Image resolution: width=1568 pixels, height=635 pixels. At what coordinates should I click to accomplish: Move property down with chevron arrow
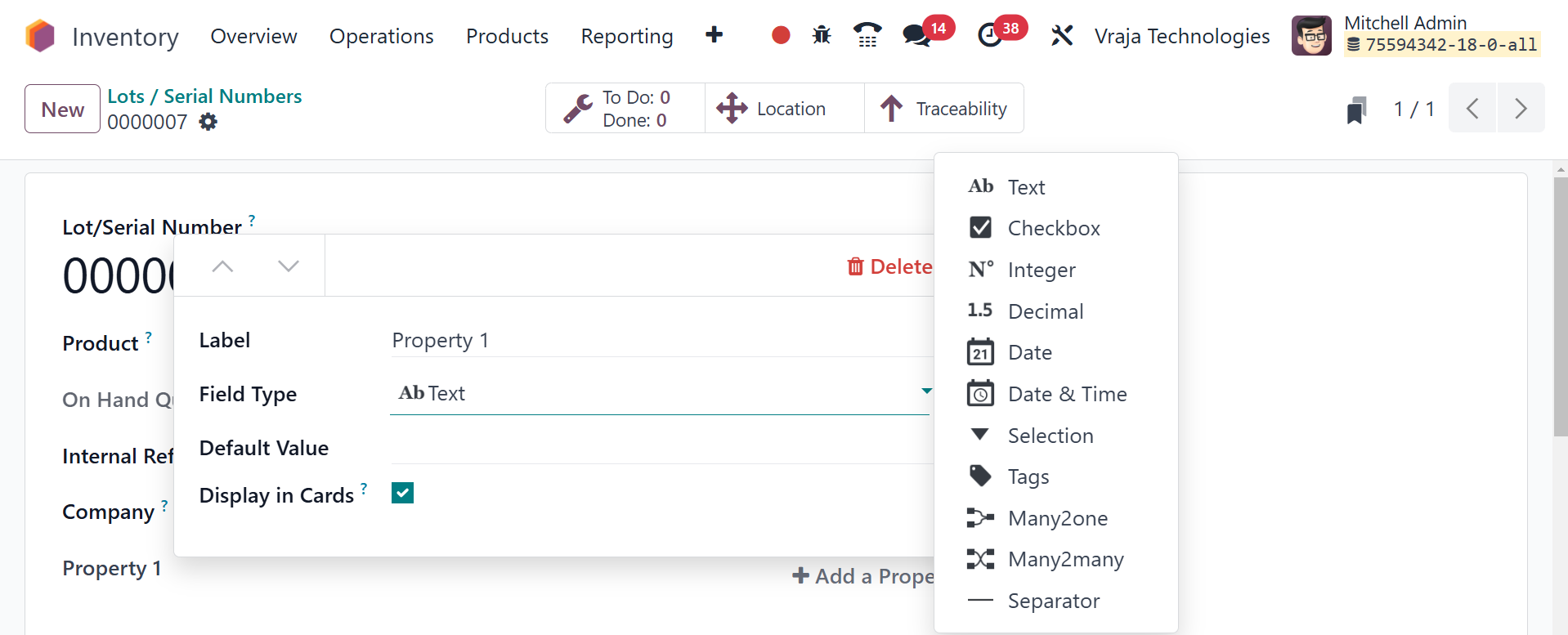pos(288,266)
